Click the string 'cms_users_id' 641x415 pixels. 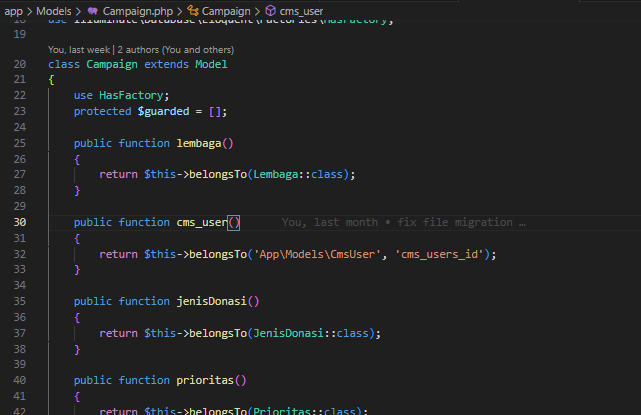point(439,254)
